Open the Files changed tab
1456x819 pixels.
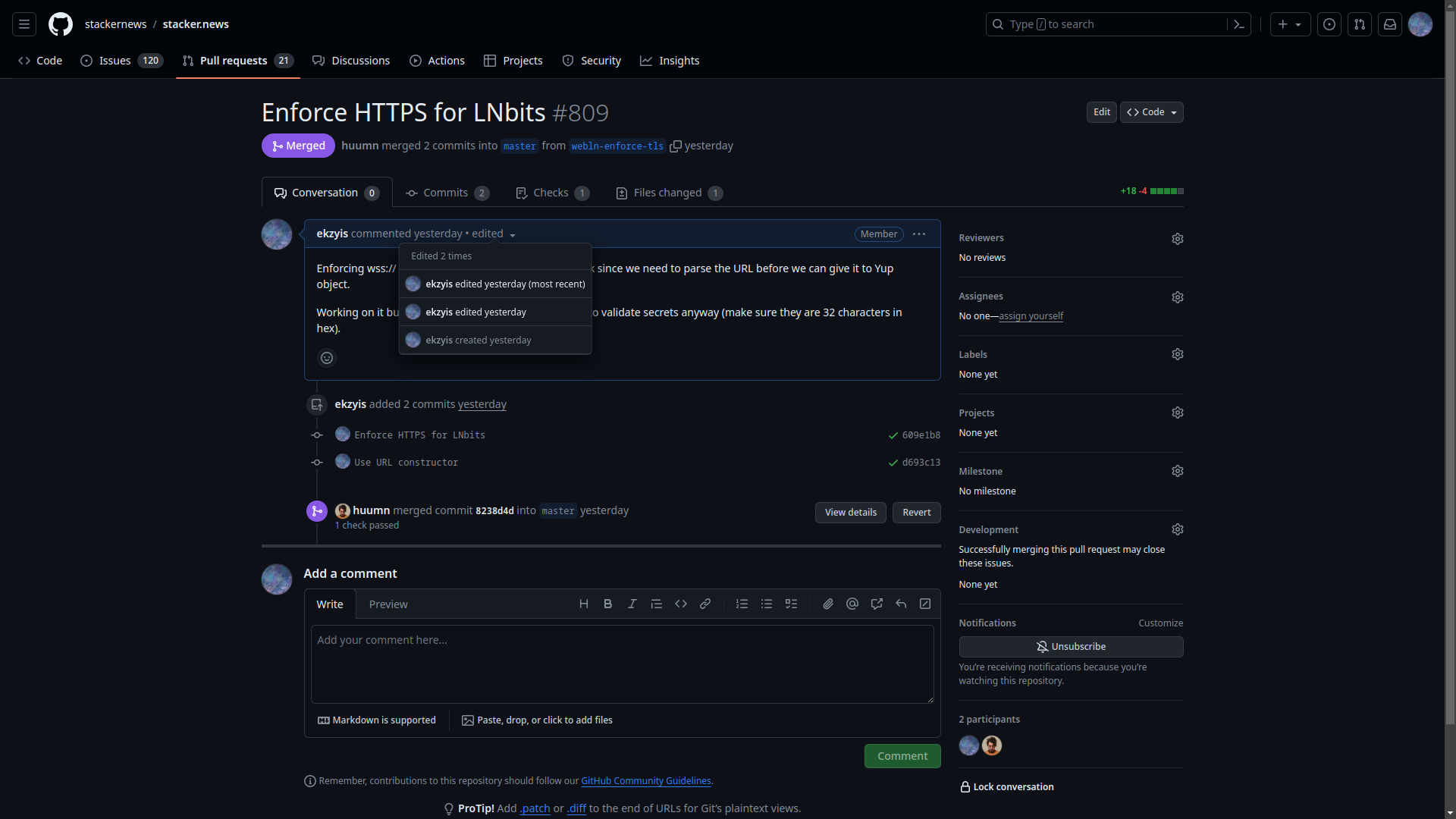(x=668, y=193)
